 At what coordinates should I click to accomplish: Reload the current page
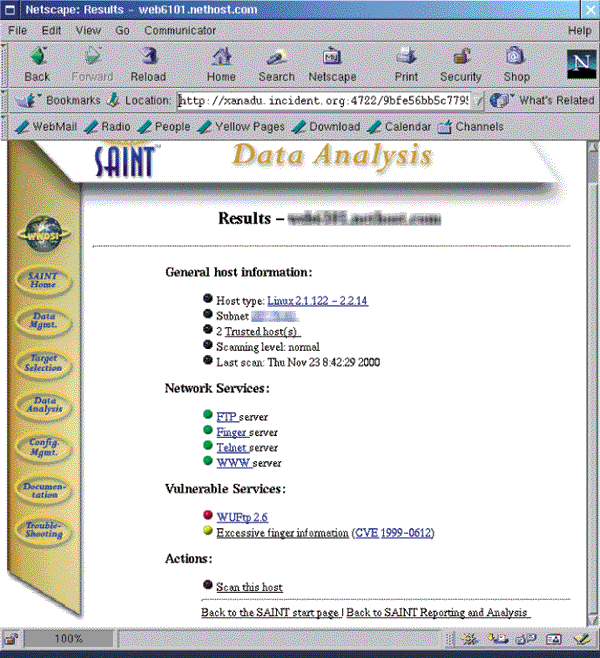pyautogui.click(x=148, y=63)
